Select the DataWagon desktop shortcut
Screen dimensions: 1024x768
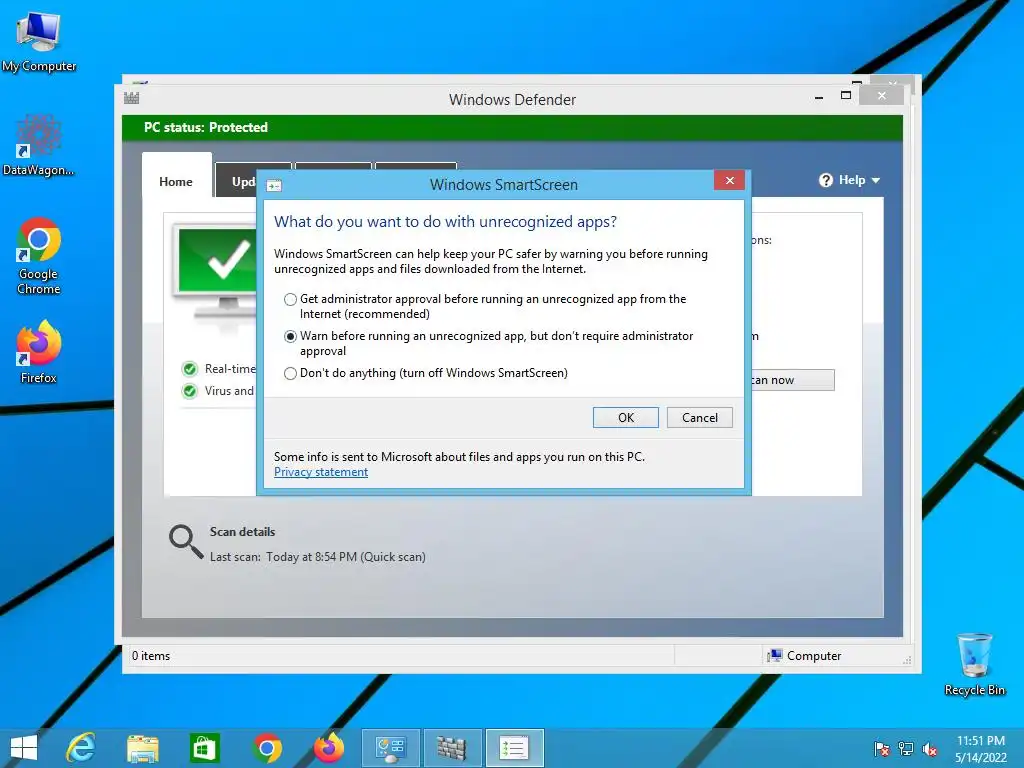click(x=39, y=145)
